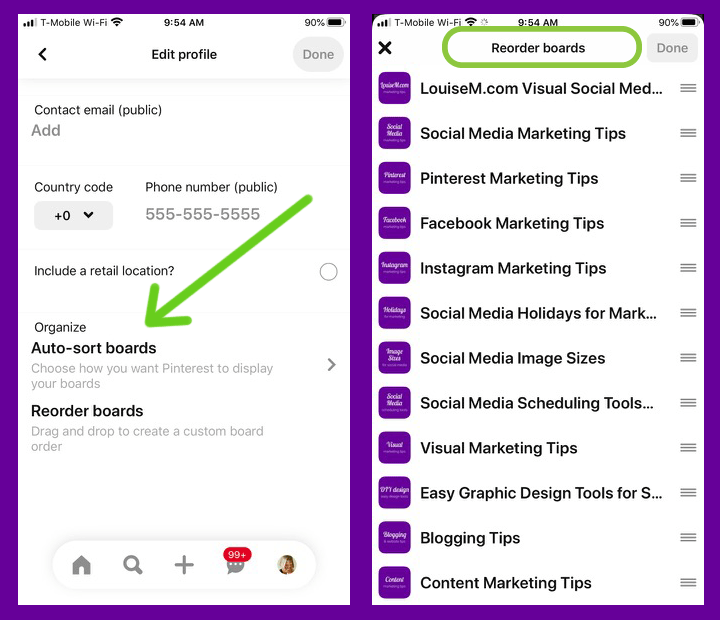
Task: Tap the drag handle for Social Media Marketing Tips
Action: click(688, 133)
